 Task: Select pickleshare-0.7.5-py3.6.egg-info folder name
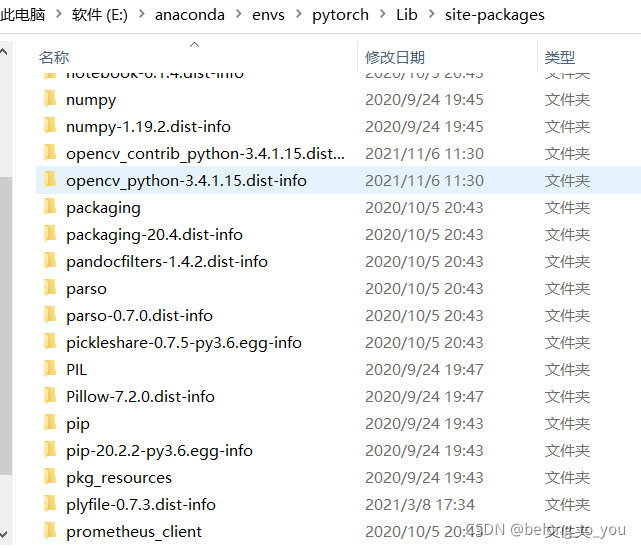(184, 342)
